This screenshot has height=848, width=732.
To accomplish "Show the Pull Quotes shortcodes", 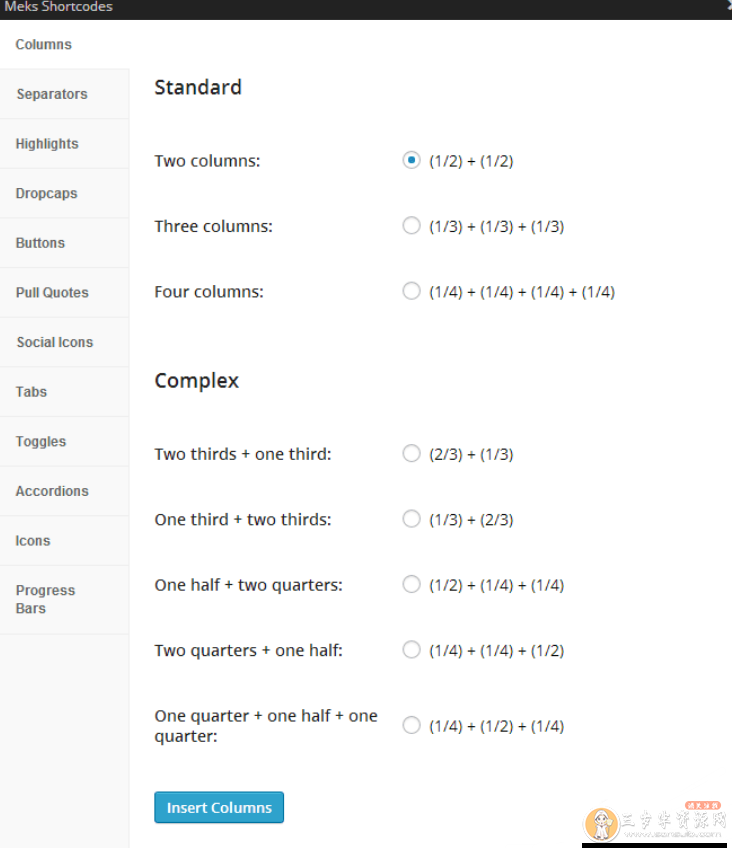I will [52, 293].
